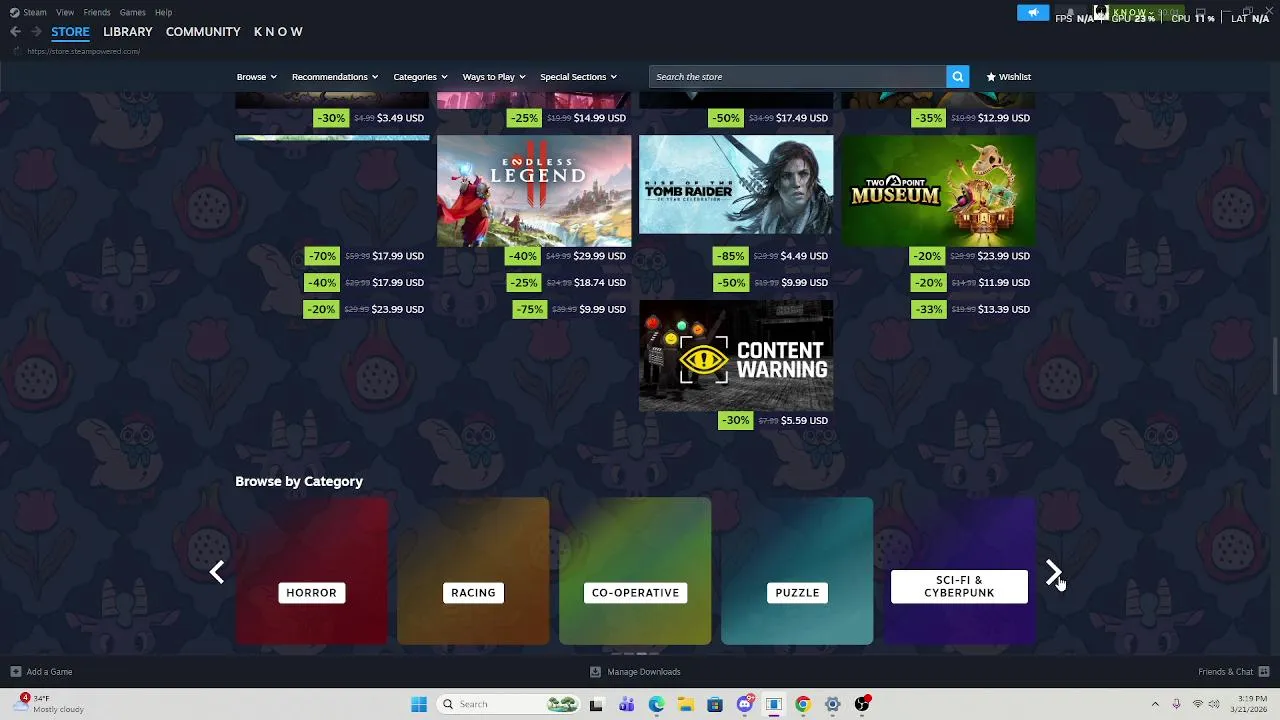Show hidden system tray icons
This screenshot has width=1280, height=720.
coord(1155,704)
